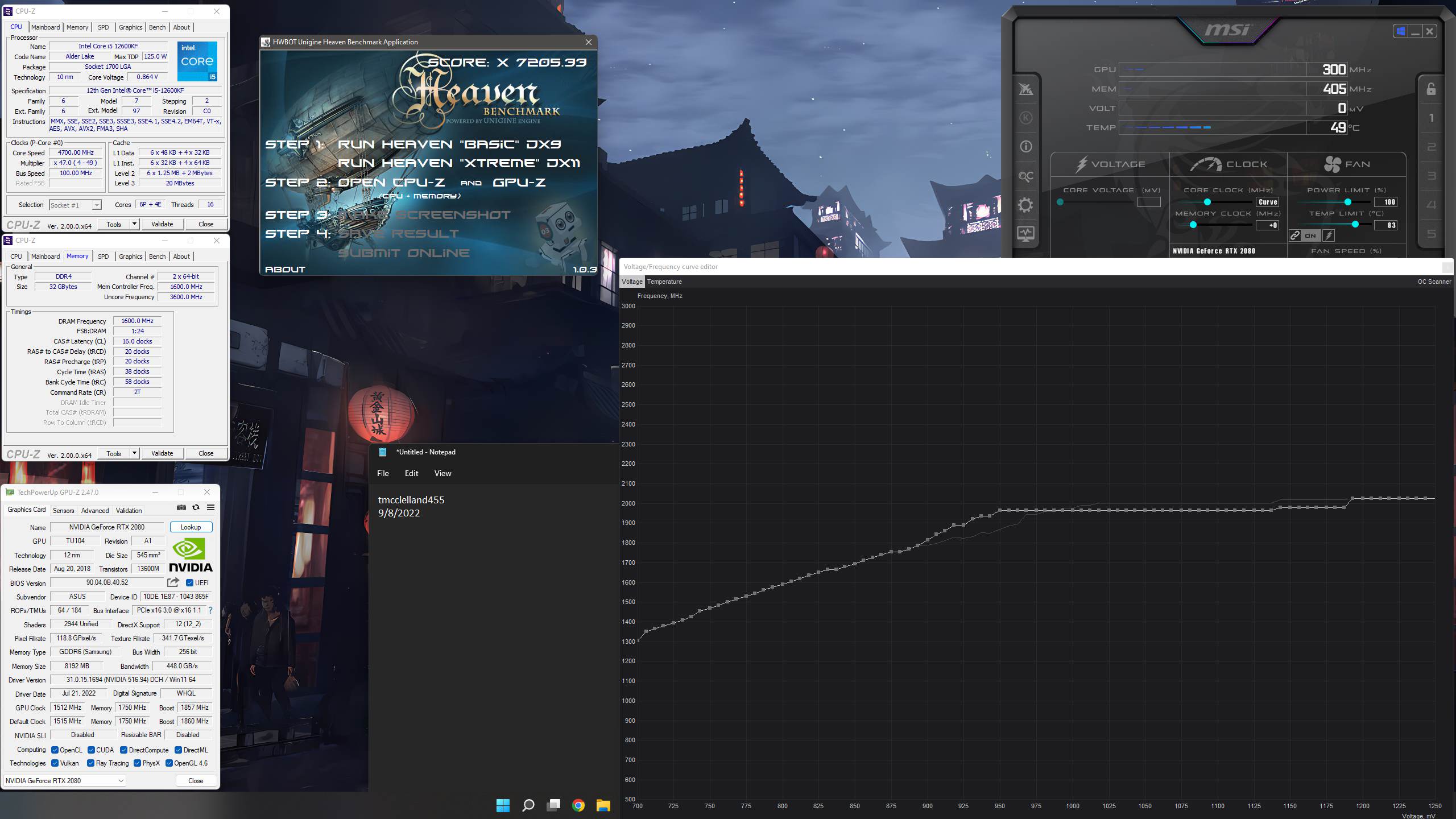Click Run Heaven Basic DX9
Image resolution: width=1456 pixels, height=819 pixels.
pyautogui.click(x=449, y=144)
